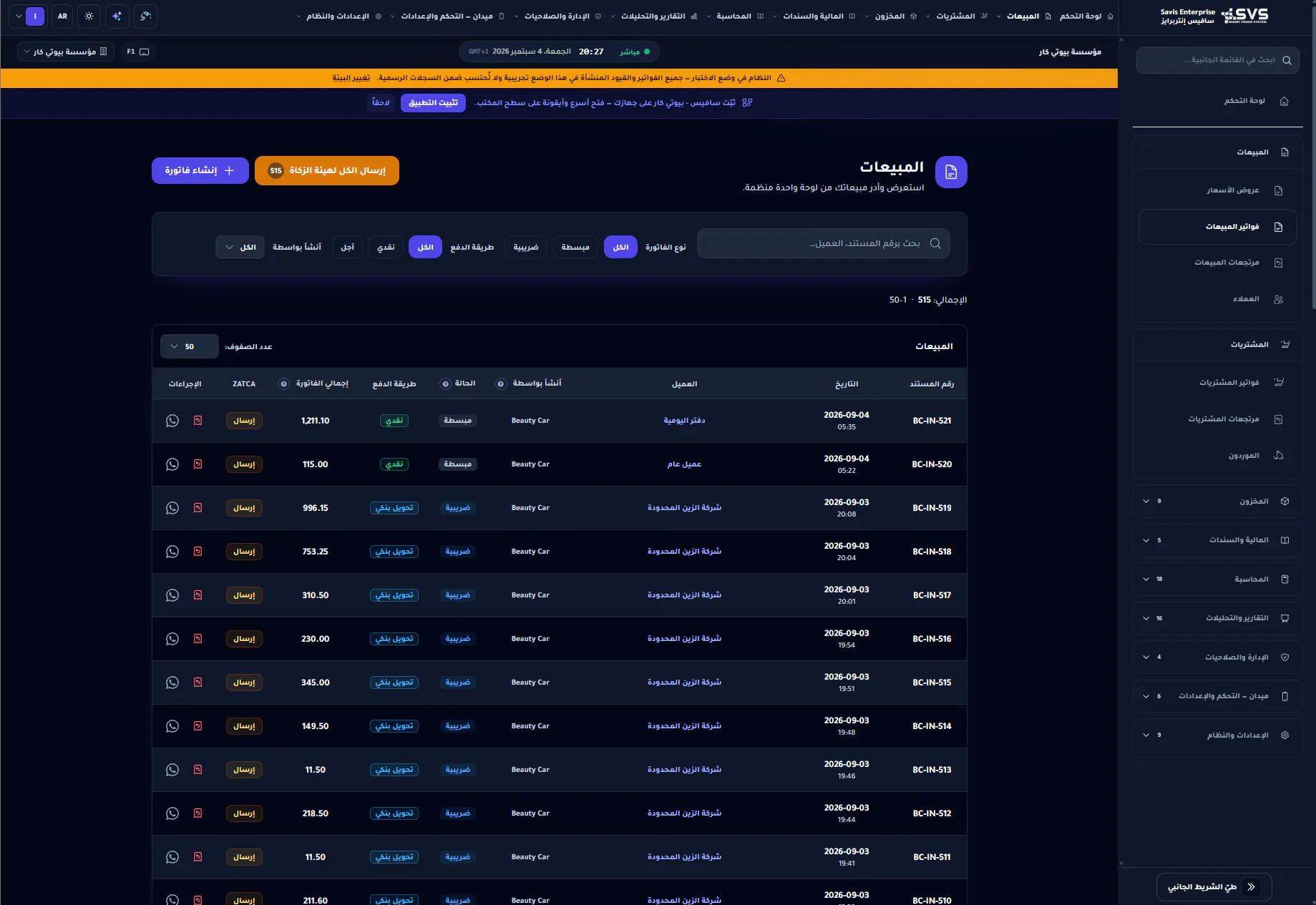Open the أنشأ بواسطة الكل dropdown
This screenshot has height=905, width=1316.
(x=240, y=247)
